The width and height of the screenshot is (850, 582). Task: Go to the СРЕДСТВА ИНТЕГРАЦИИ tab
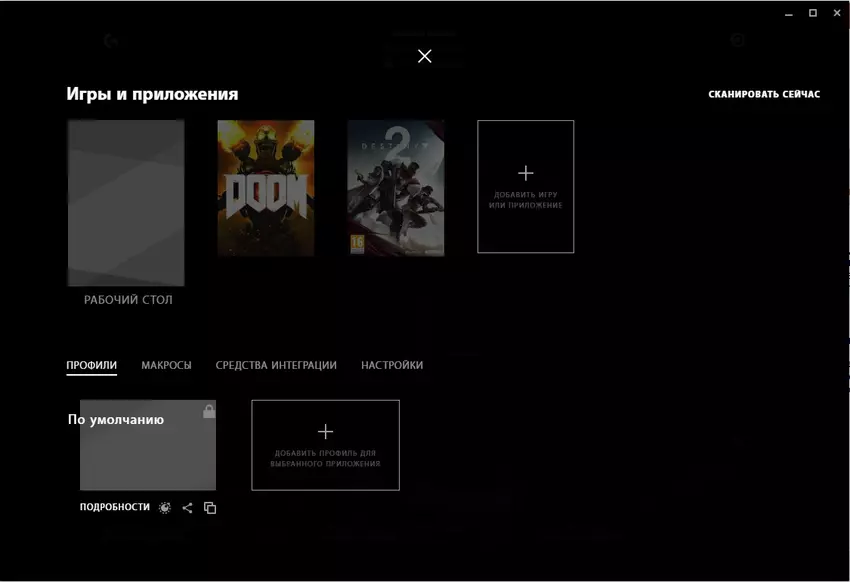[x=276, y=365]
